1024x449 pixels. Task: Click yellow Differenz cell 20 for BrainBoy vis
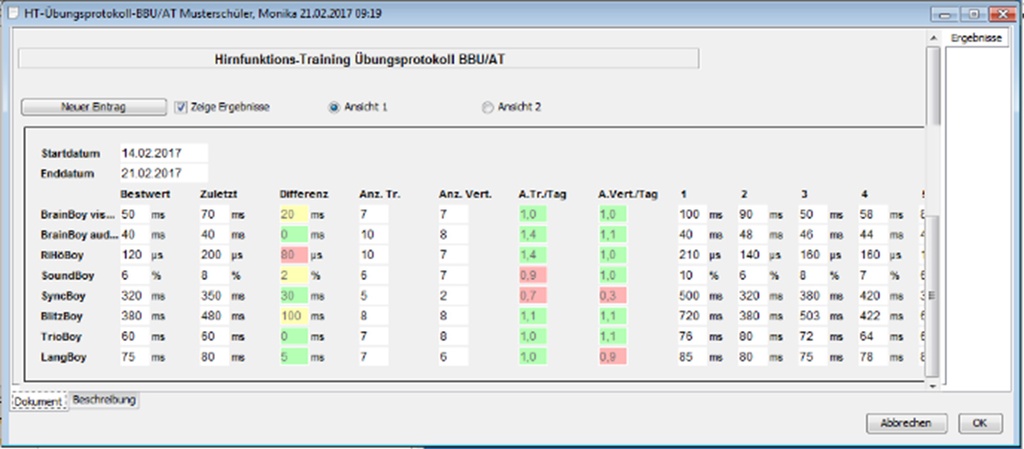(293, 214)
